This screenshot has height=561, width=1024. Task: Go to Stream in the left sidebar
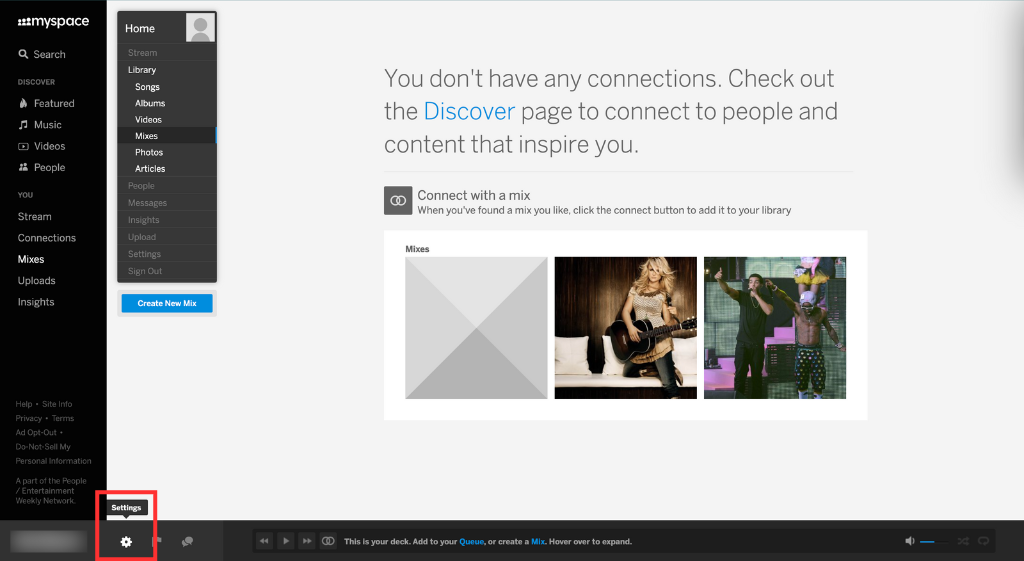(x=35, y=216)
